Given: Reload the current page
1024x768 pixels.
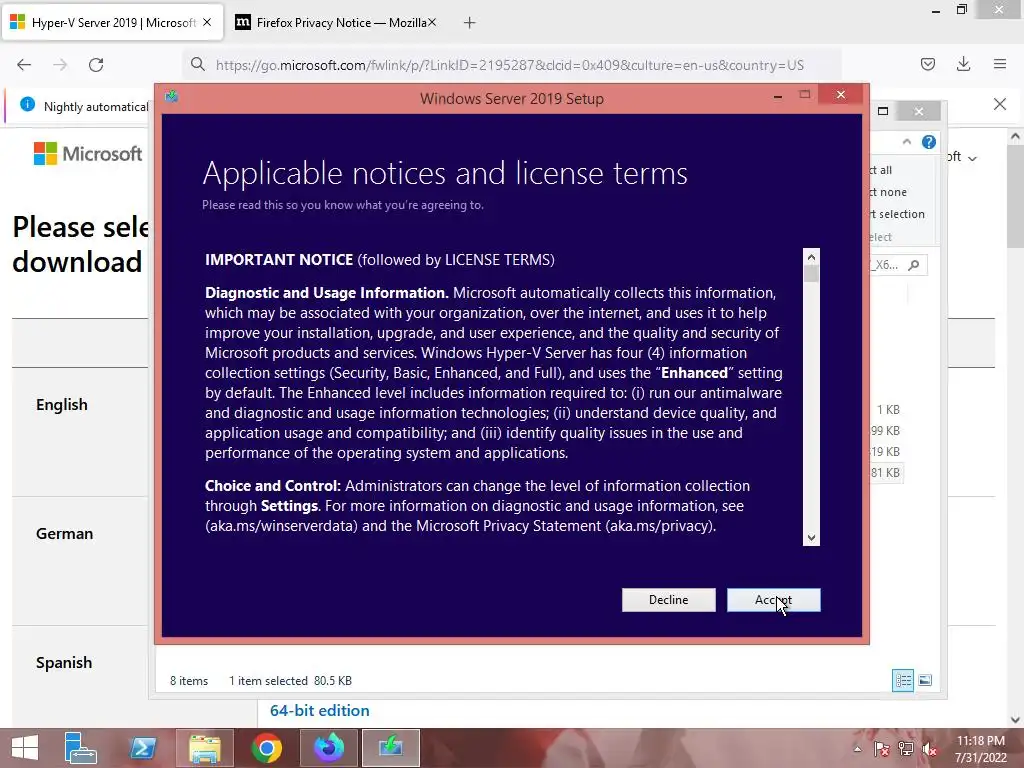Looking at the screenshot, I should [96, 65].
